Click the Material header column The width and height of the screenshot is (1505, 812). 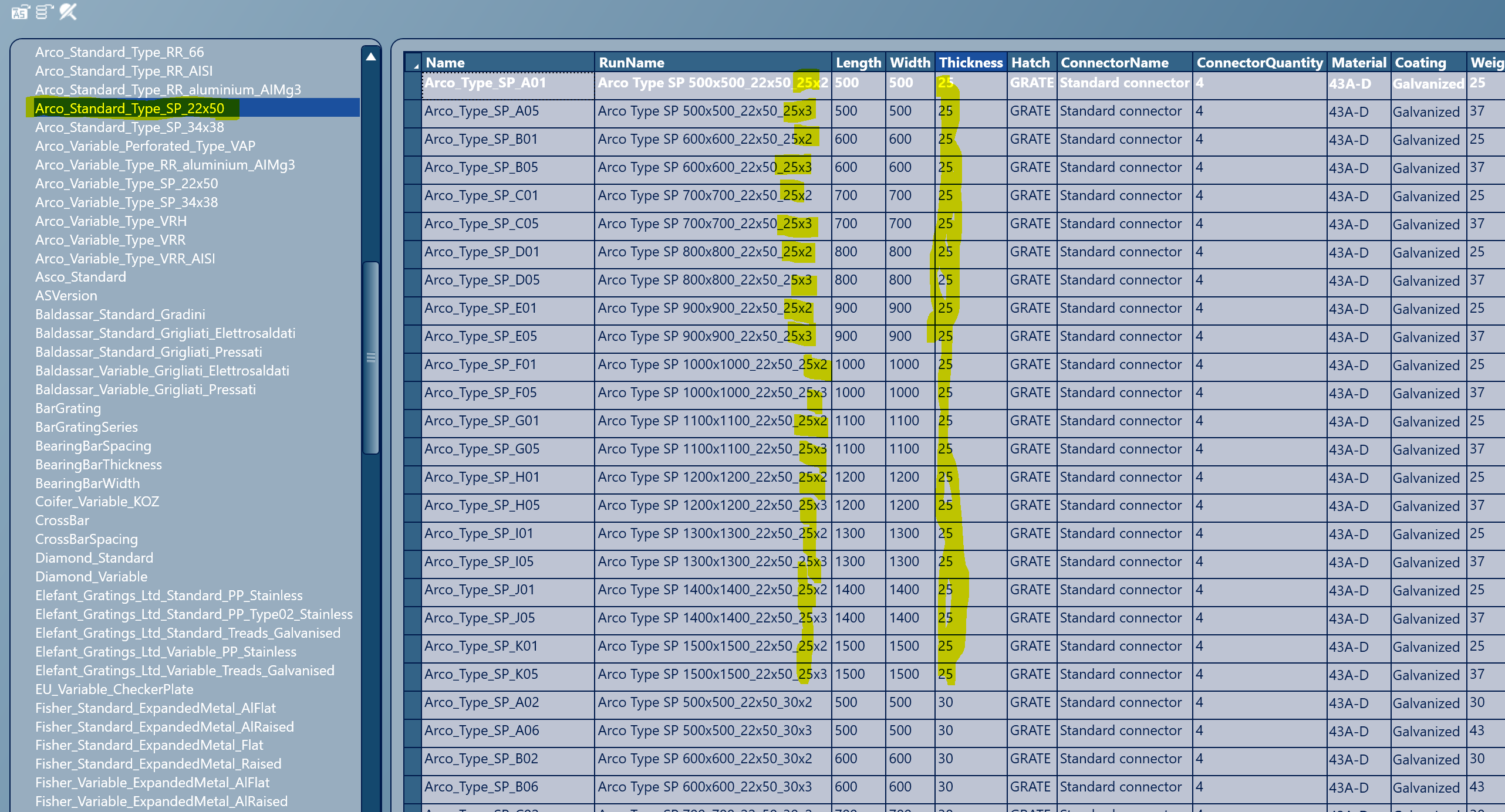pyautogui.click(x=1358, y=63)
